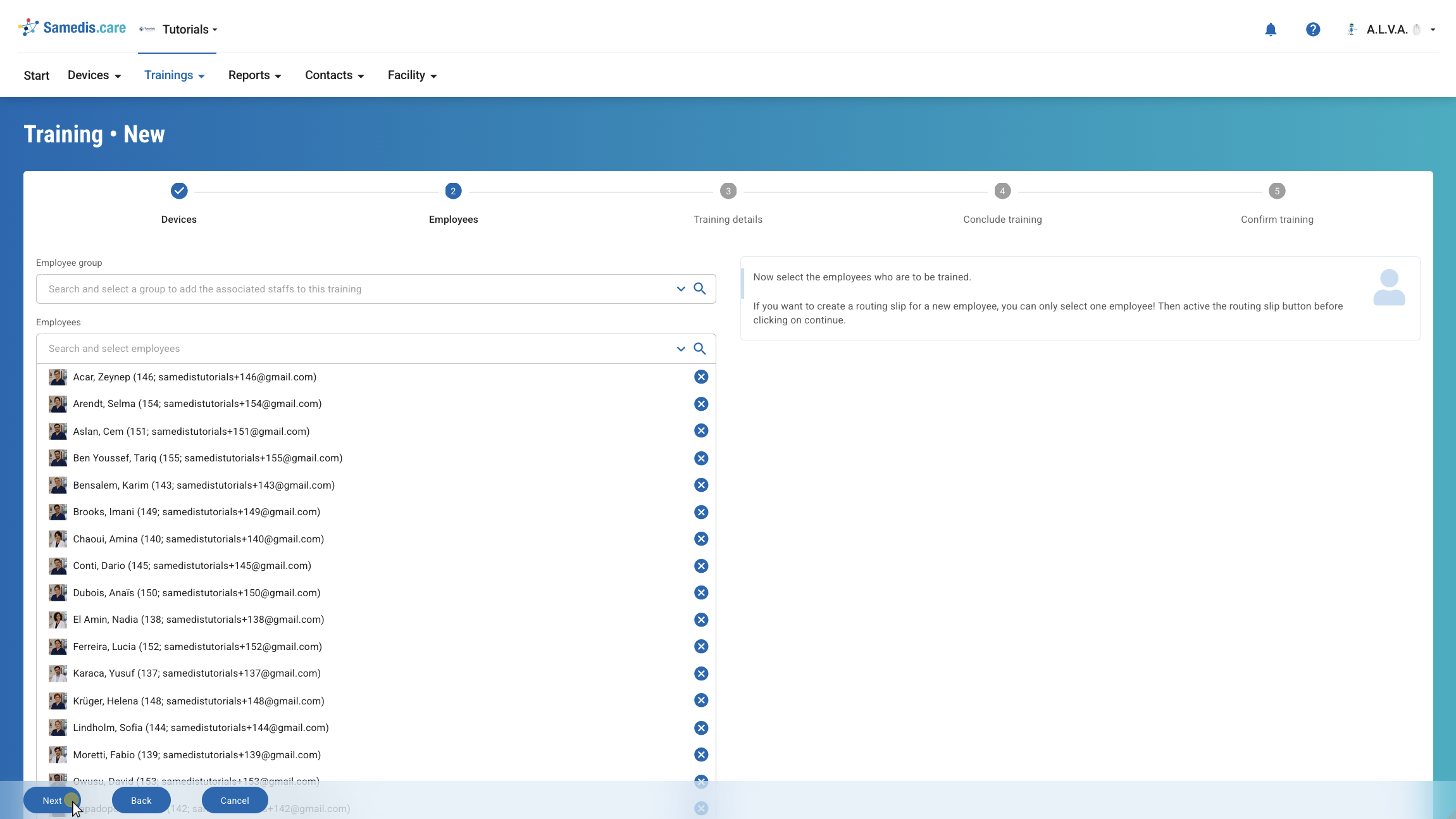This screenshot has width=1456, height=819.
Task: Remove Dubois, Anaïs from the list
Action: point(701,593)
